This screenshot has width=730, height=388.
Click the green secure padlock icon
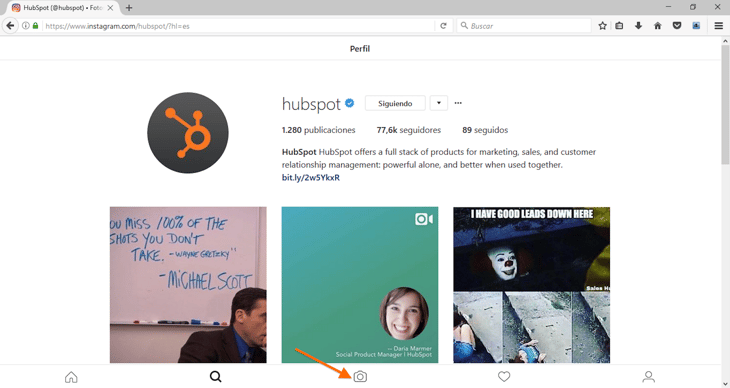click(x=35, y=26)
